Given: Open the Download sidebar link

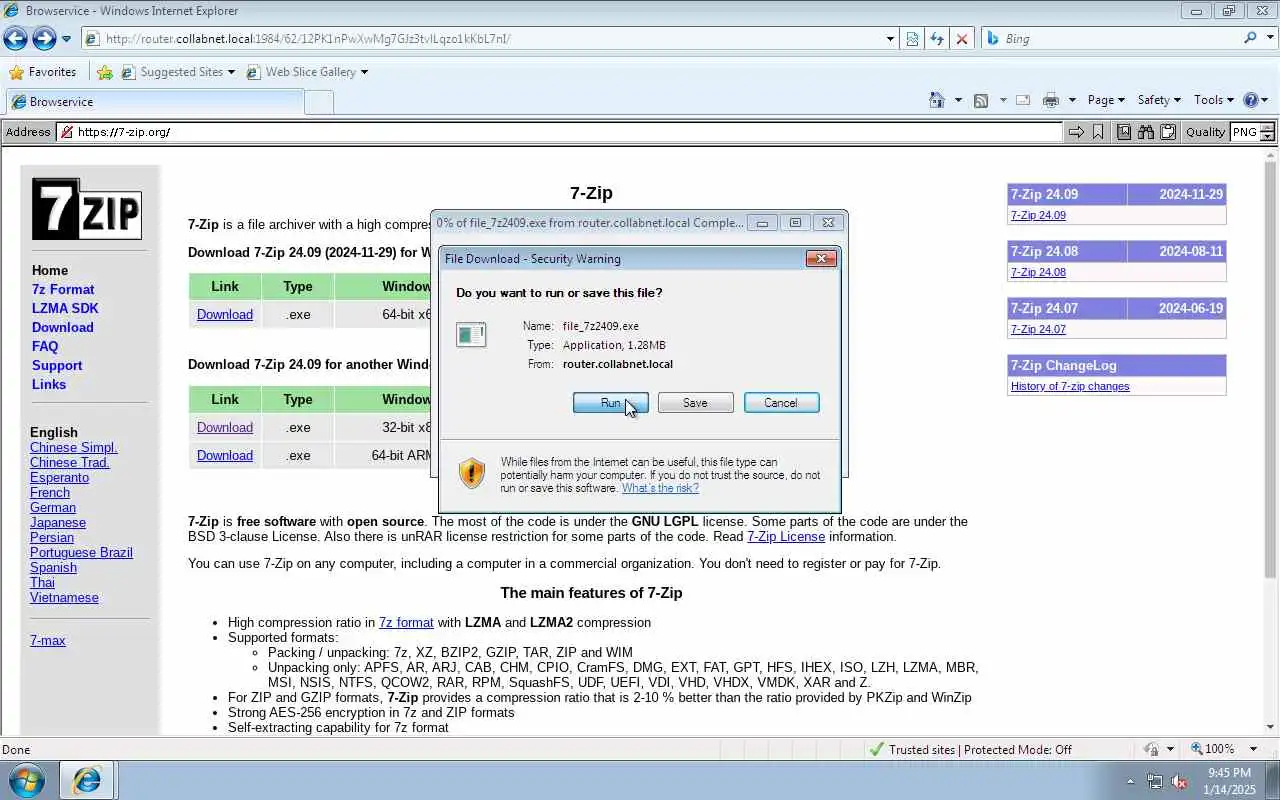Looking at the screenshot, I should tap(62, 327).
